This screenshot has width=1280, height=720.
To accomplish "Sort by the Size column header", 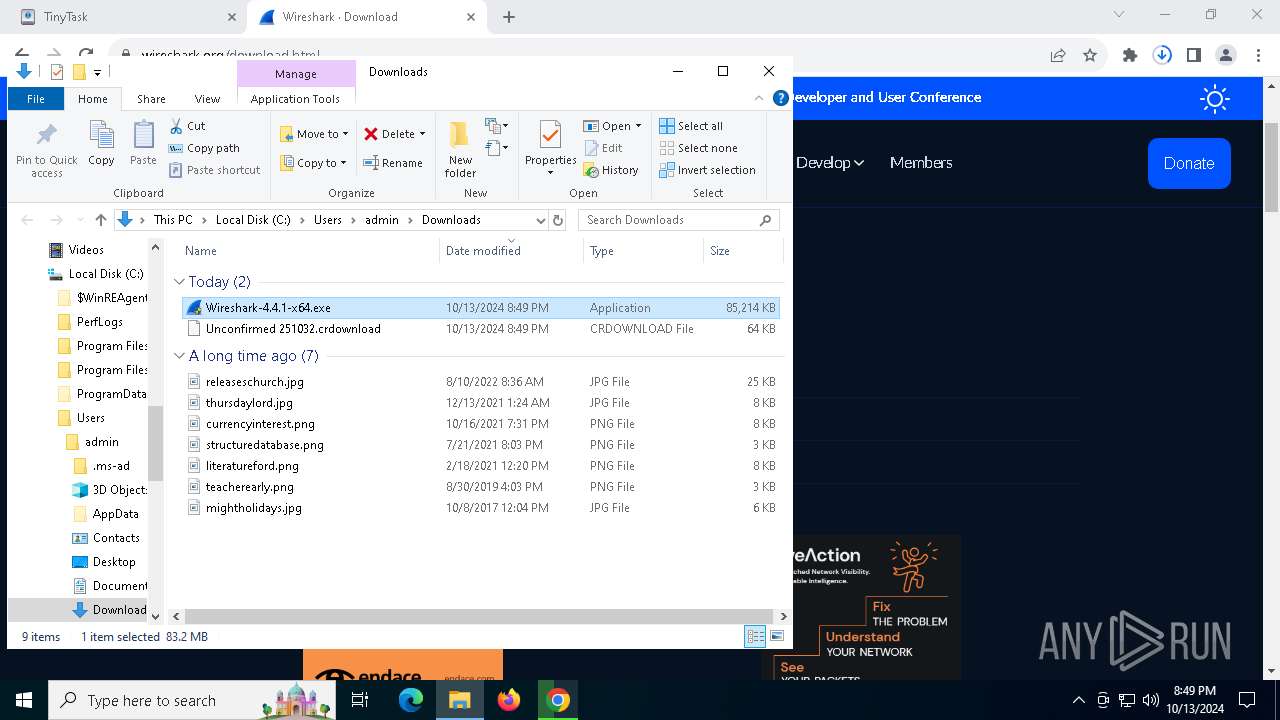I will 742,251.
